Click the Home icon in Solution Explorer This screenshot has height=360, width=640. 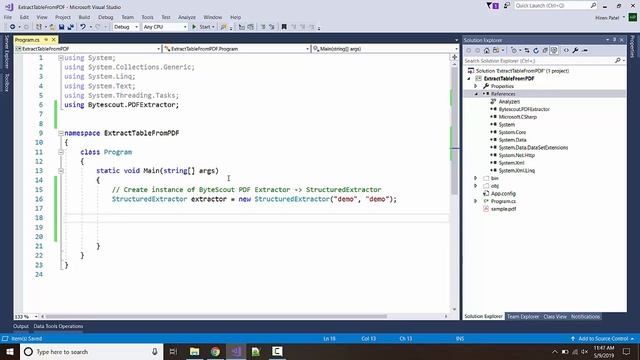tap(487, 51)
